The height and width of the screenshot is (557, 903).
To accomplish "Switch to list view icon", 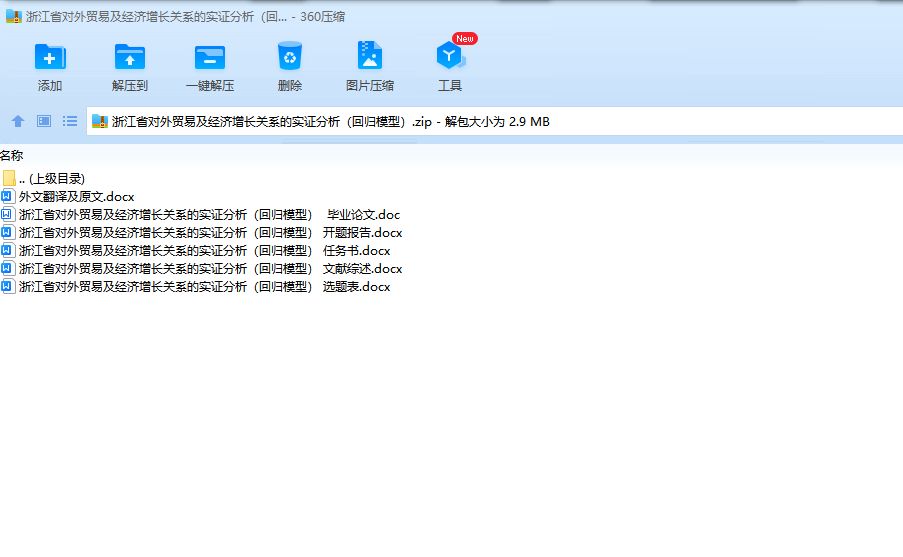I will [x=70, y=121].
